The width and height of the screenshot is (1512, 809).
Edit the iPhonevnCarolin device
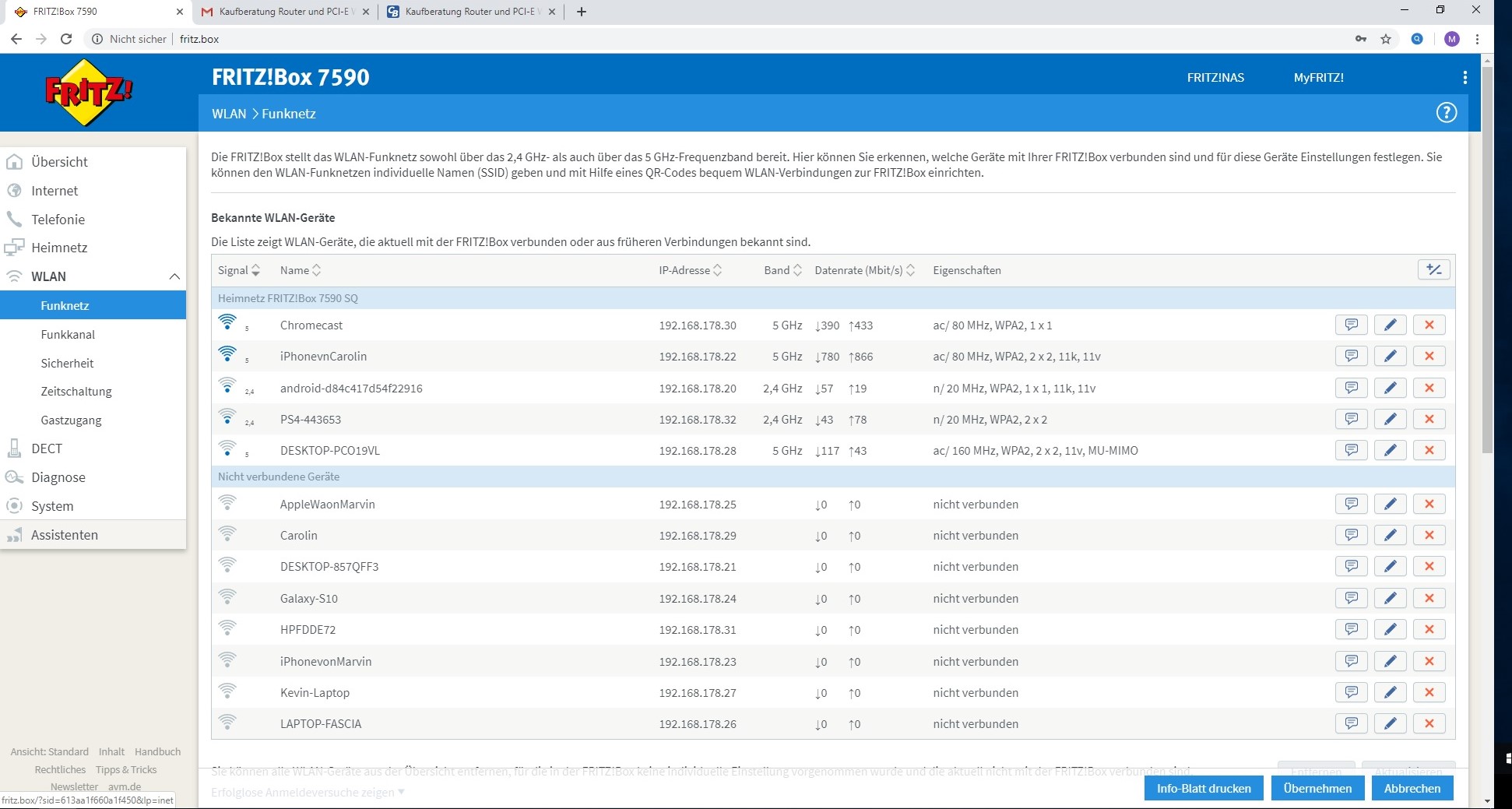pyautogui.click(x=1390, y=357)
